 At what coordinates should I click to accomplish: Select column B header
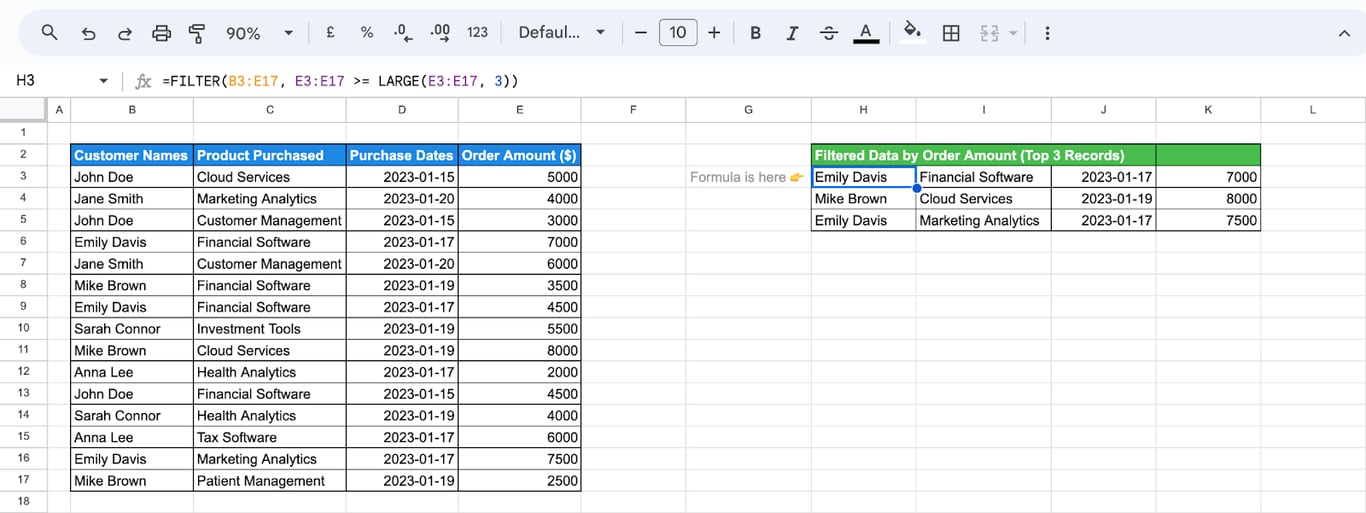pos(132,110)
